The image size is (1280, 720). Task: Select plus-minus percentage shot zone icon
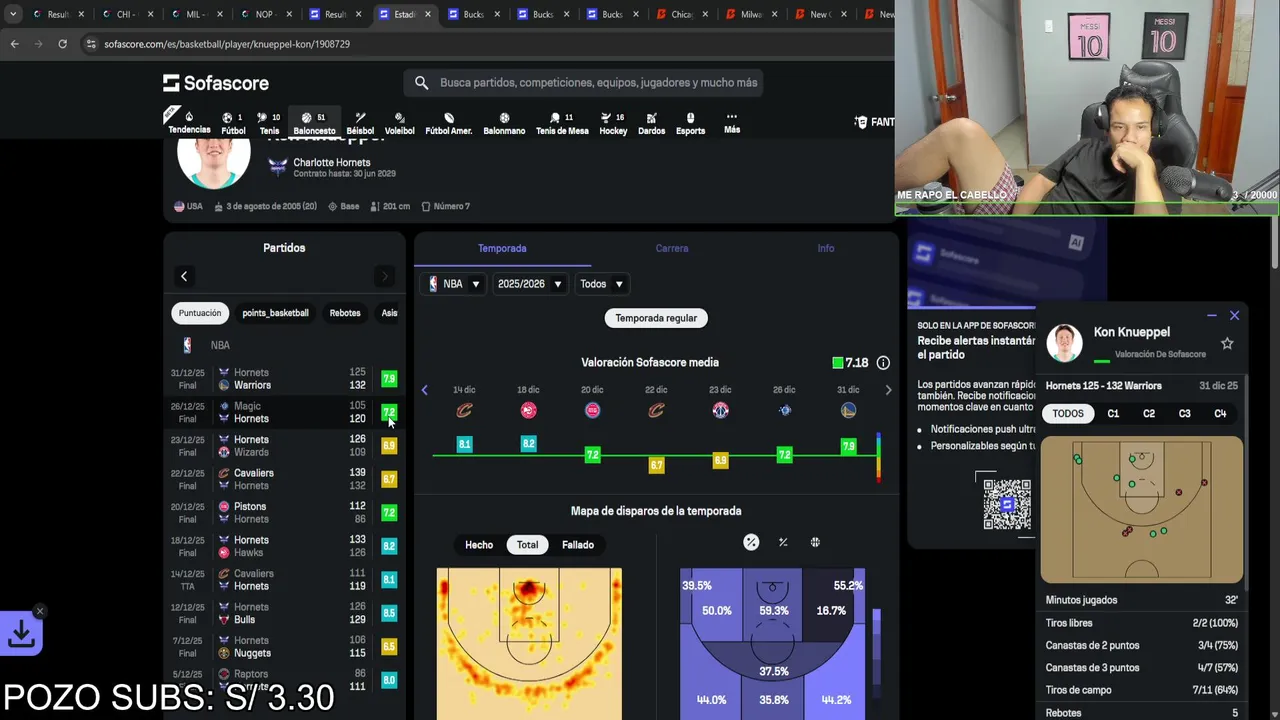point(783,542)
